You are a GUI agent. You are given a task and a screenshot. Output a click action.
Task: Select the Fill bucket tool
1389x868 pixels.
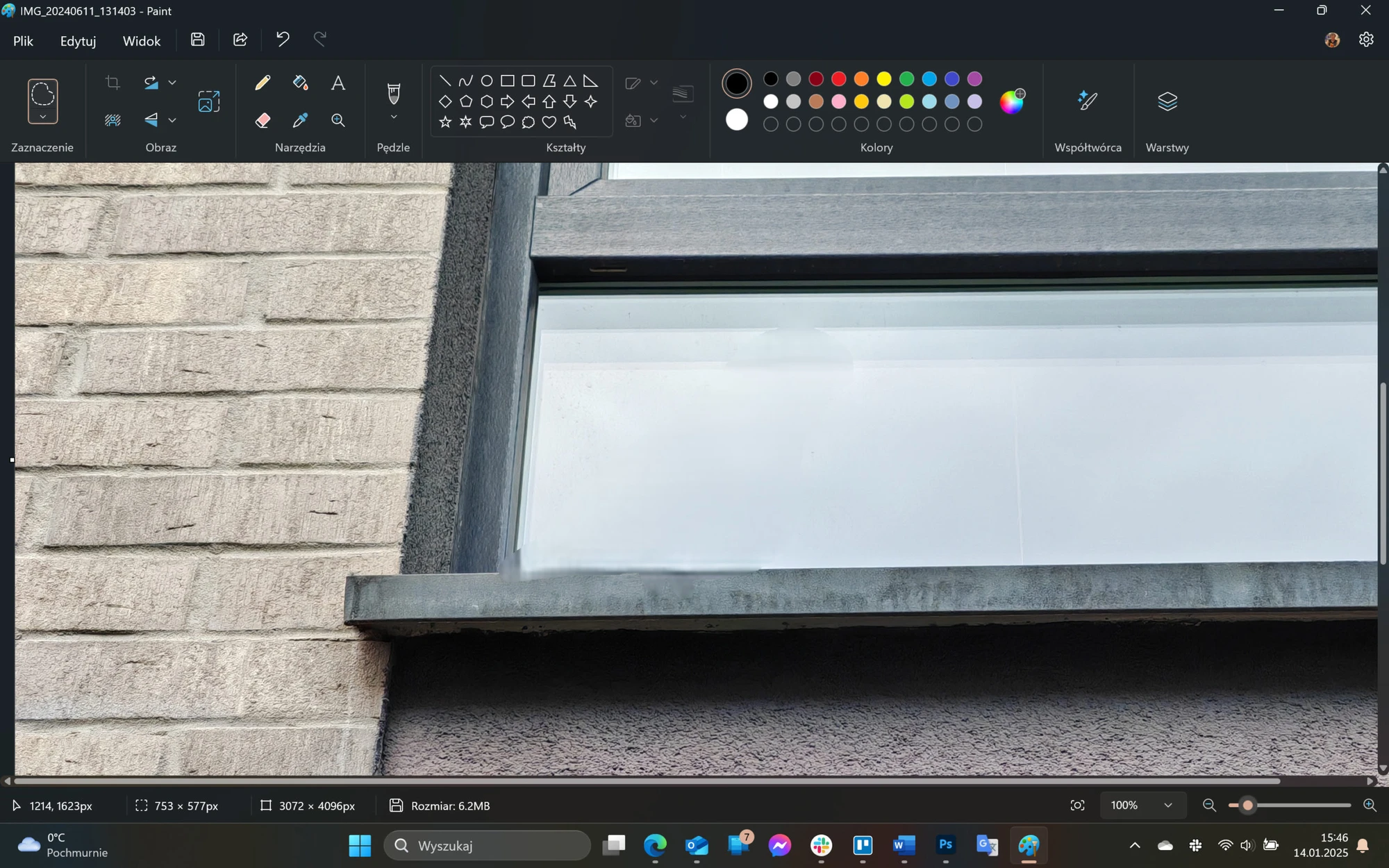tap(300, 83)
